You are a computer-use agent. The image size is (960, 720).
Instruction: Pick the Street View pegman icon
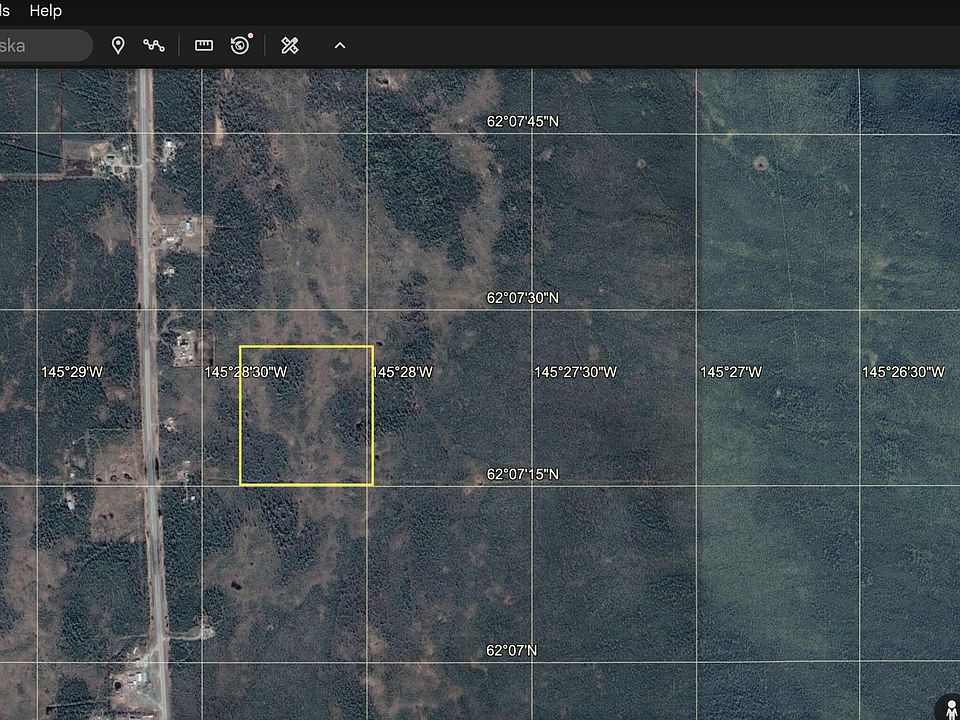pos(951,710)
